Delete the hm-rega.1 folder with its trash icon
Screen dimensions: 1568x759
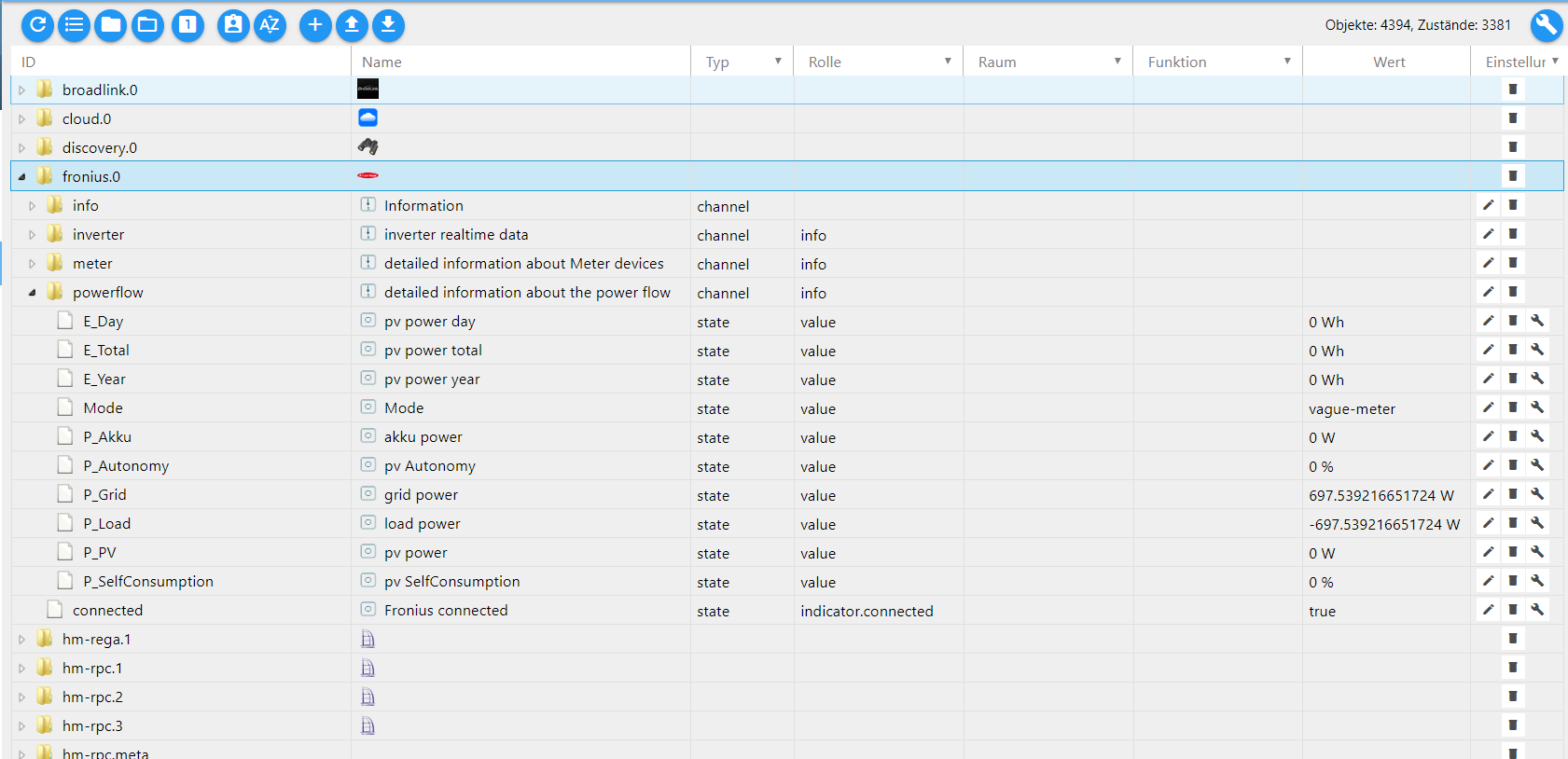tap(1513, 639)
